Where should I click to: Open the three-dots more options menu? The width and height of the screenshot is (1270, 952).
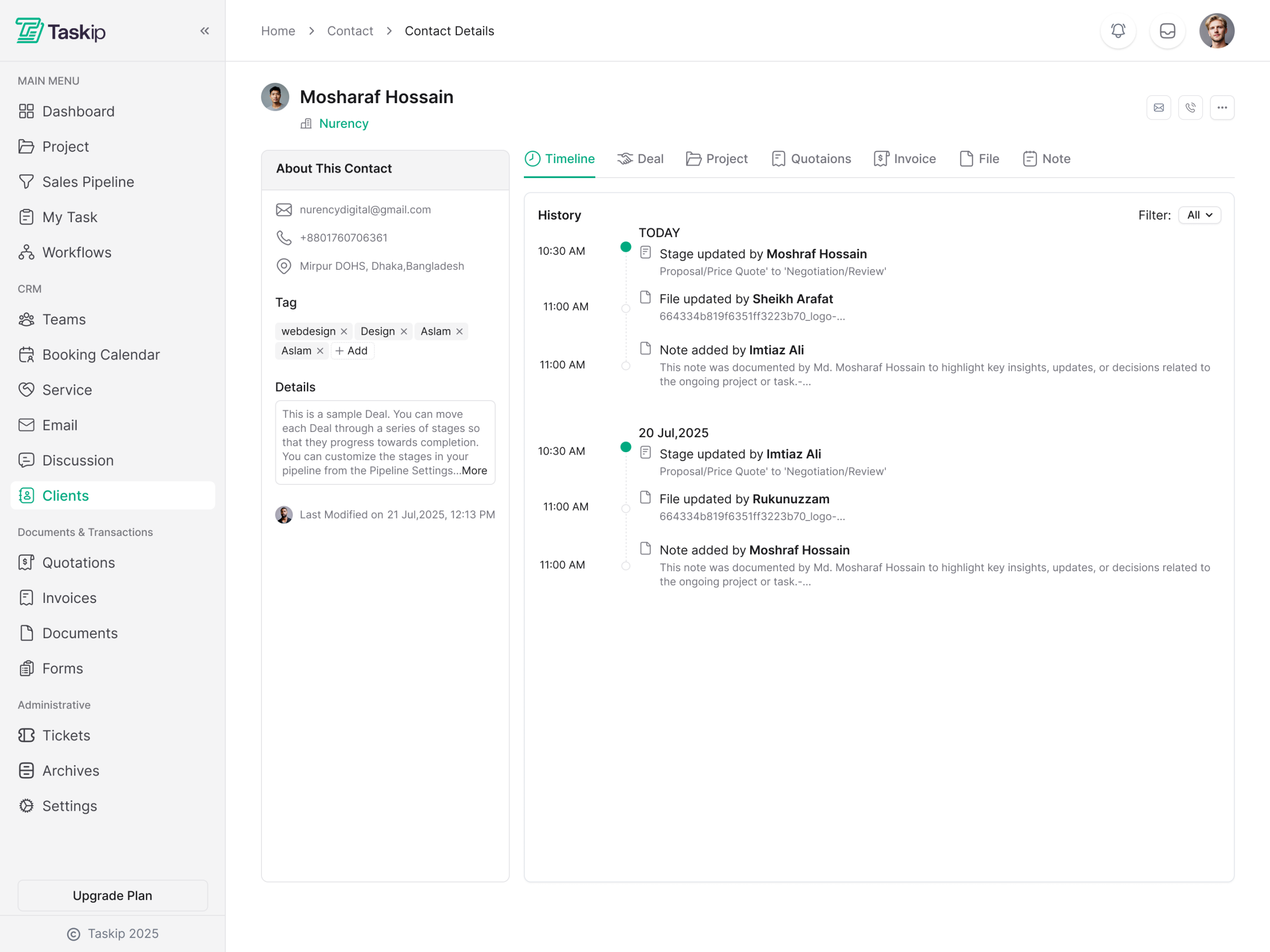1222,108
